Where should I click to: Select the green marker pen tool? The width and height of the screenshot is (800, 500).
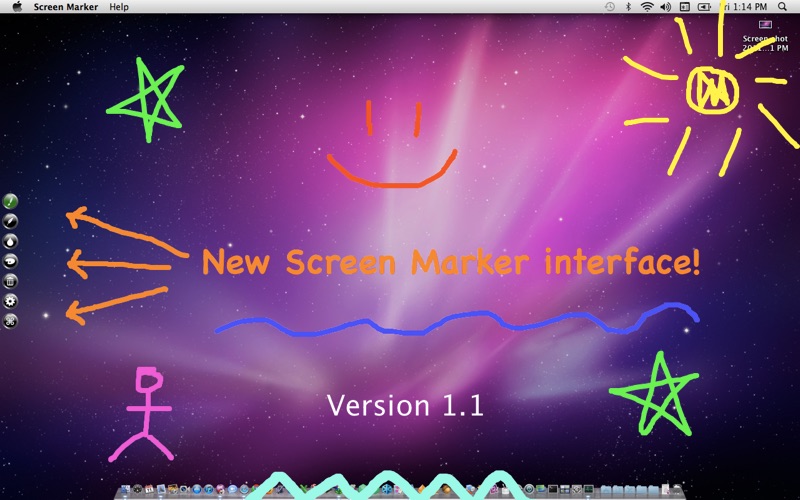(x=11, y=201)
